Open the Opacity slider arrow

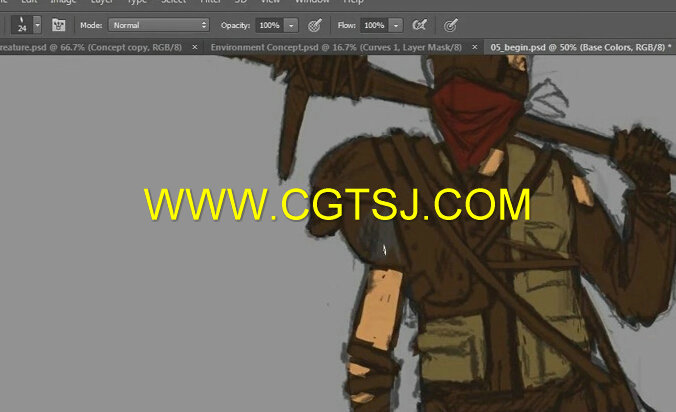pos(291,25)
